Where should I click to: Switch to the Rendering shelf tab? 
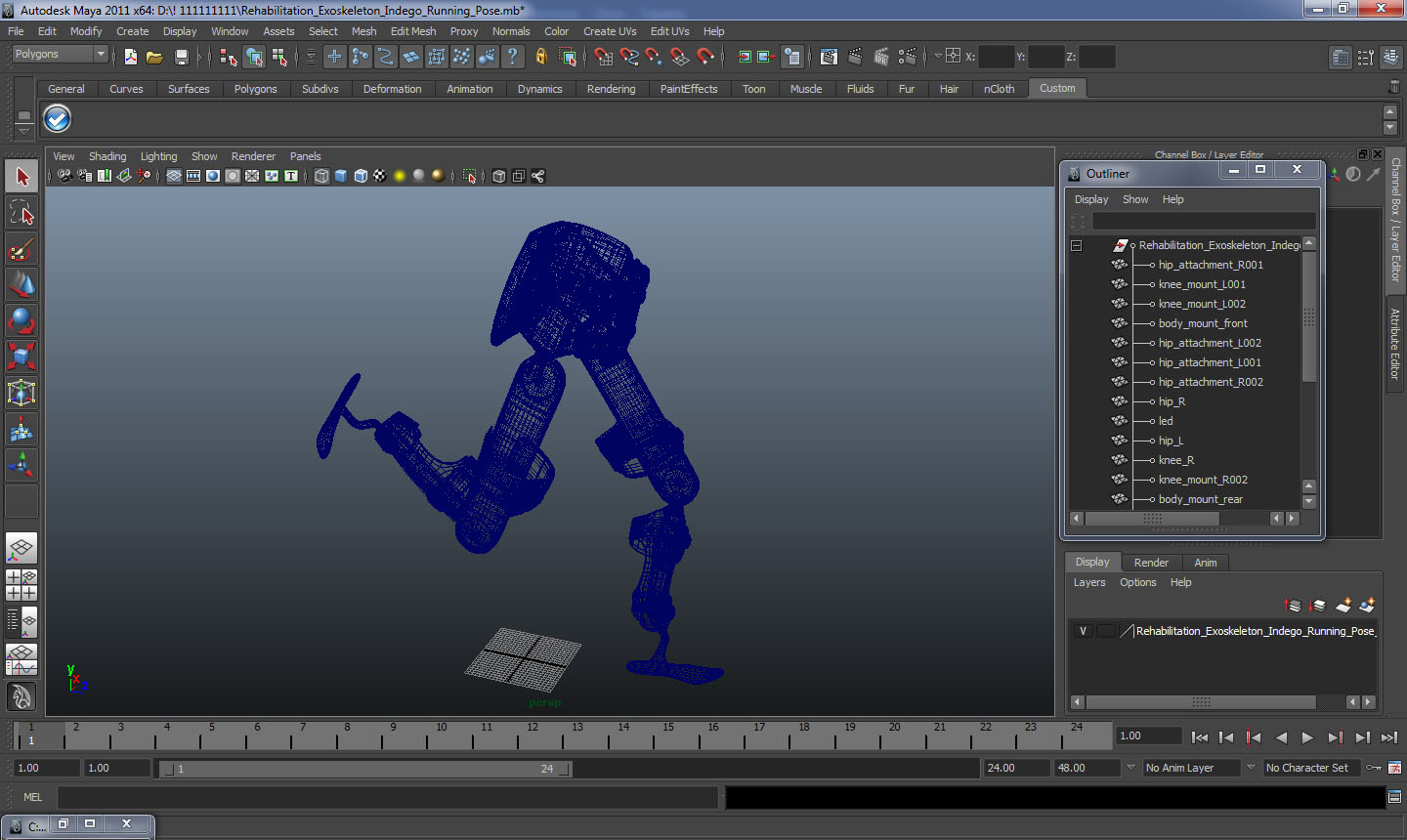611,89
